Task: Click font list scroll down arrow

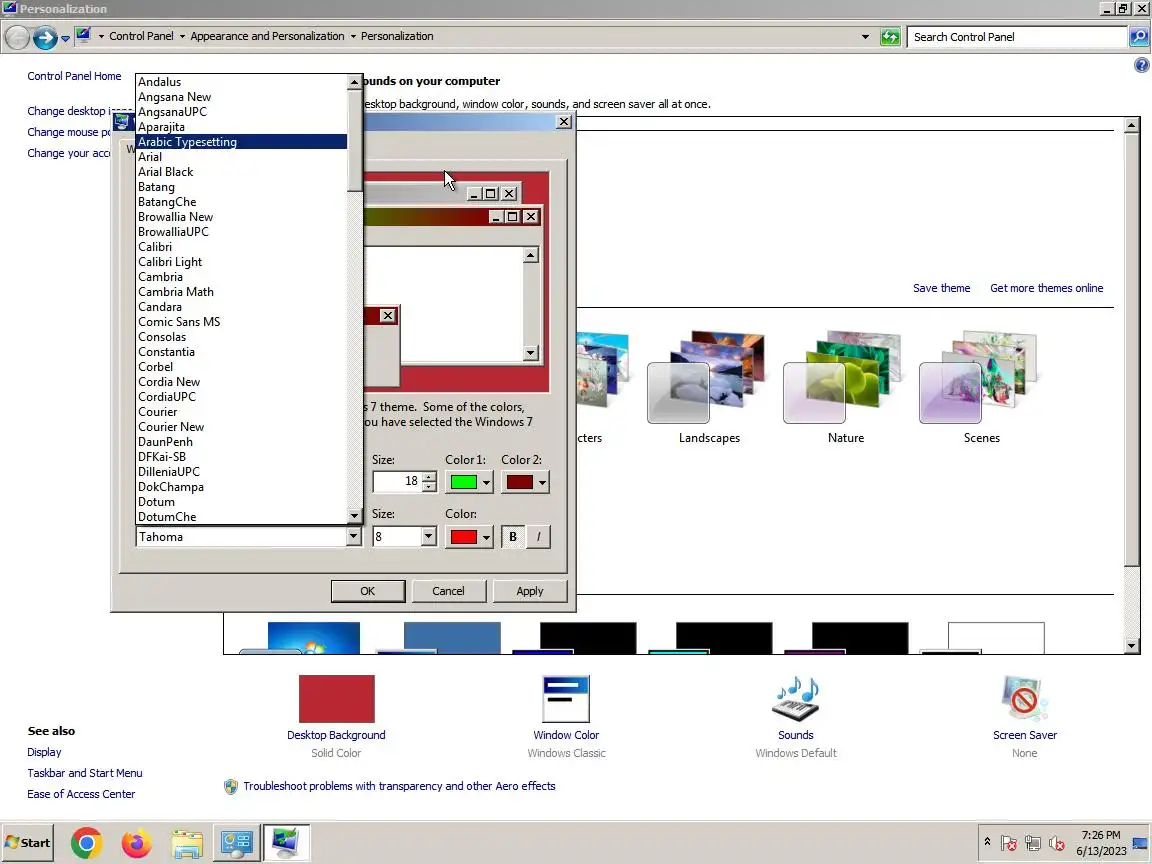Action: coord(354,516)
